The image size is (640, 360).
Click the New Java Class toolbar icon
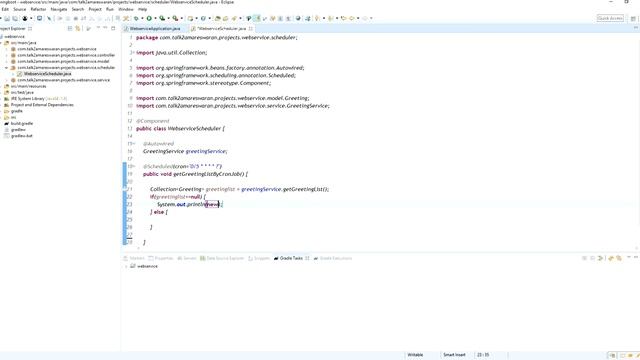[x=203, y=18]
